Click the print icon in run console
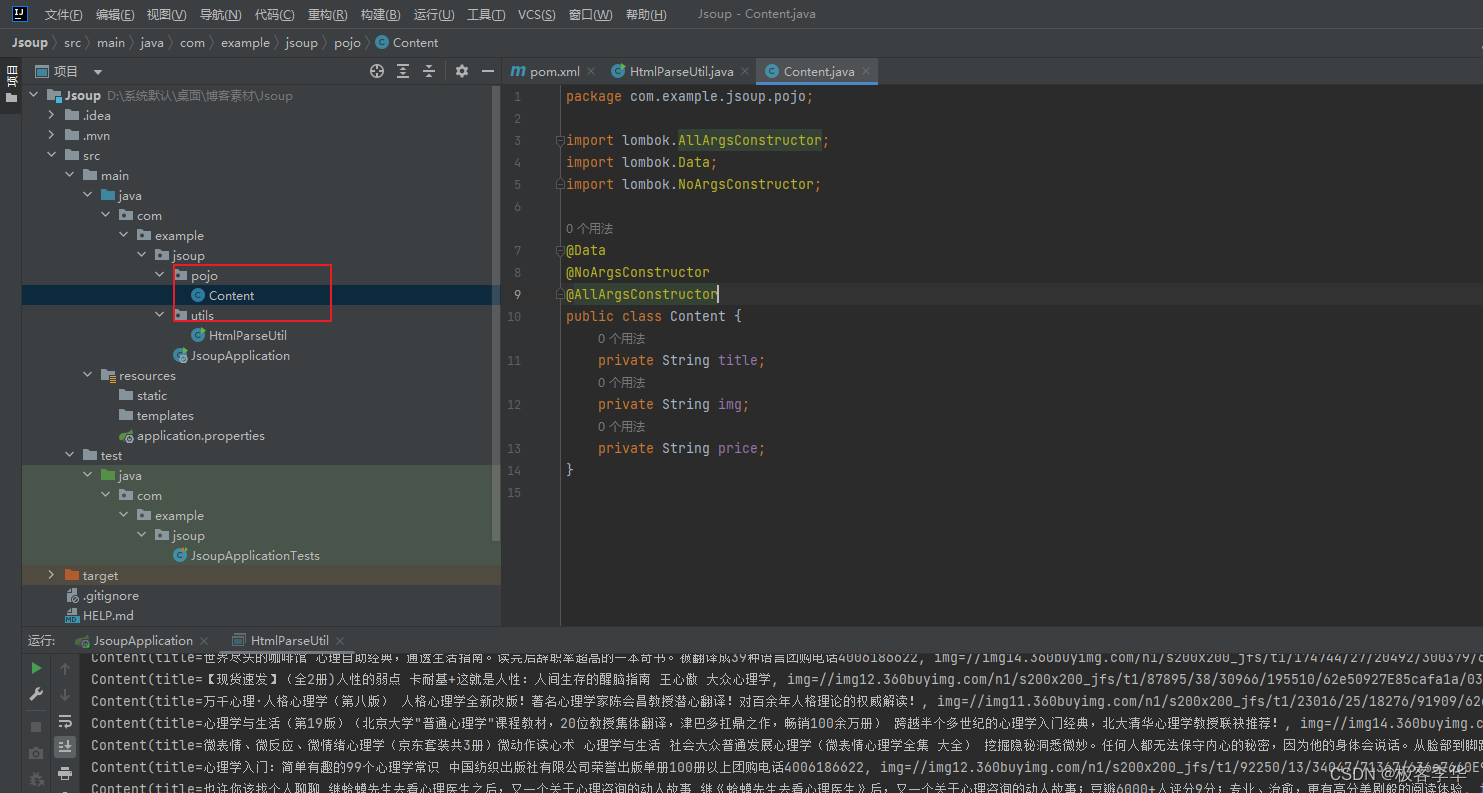The height and width of the screenshot is (793, 1483). 65,772
